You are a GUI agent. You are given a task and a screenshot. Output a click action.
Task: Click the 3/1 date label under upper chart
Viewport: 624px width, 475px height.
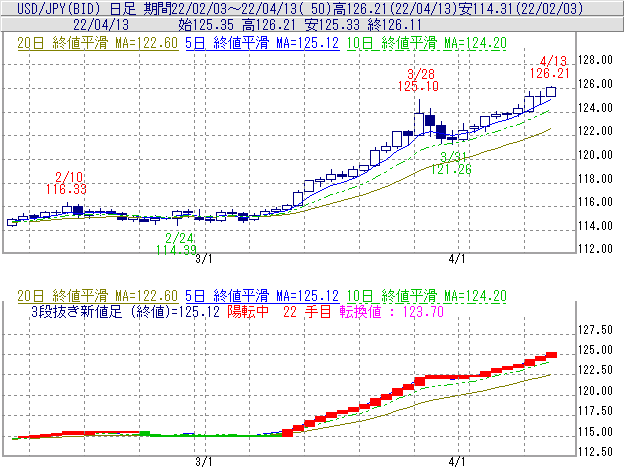[204, 259]
